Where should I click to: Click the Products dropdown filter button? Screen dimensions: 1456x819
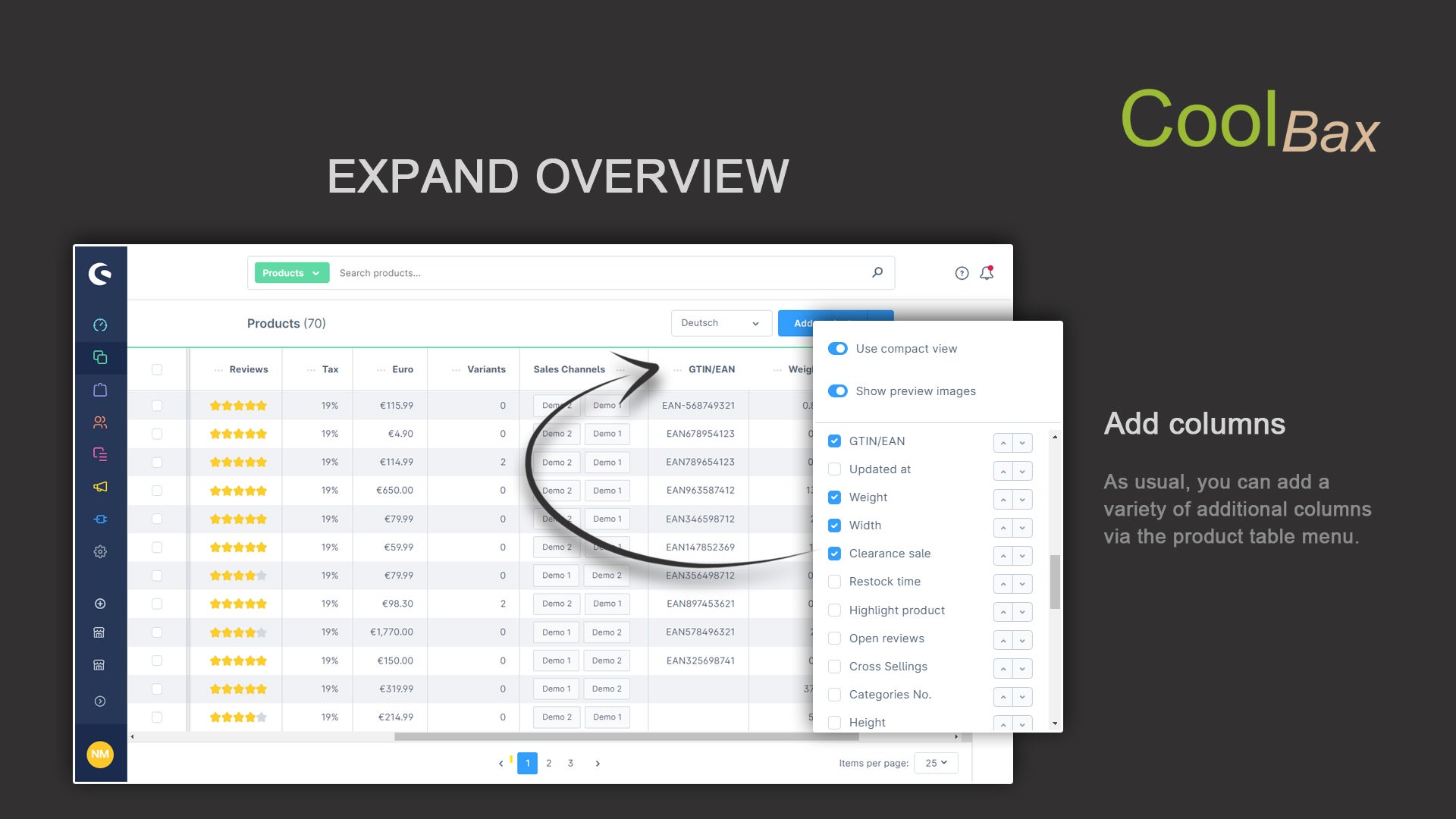[x=290, y=272]
